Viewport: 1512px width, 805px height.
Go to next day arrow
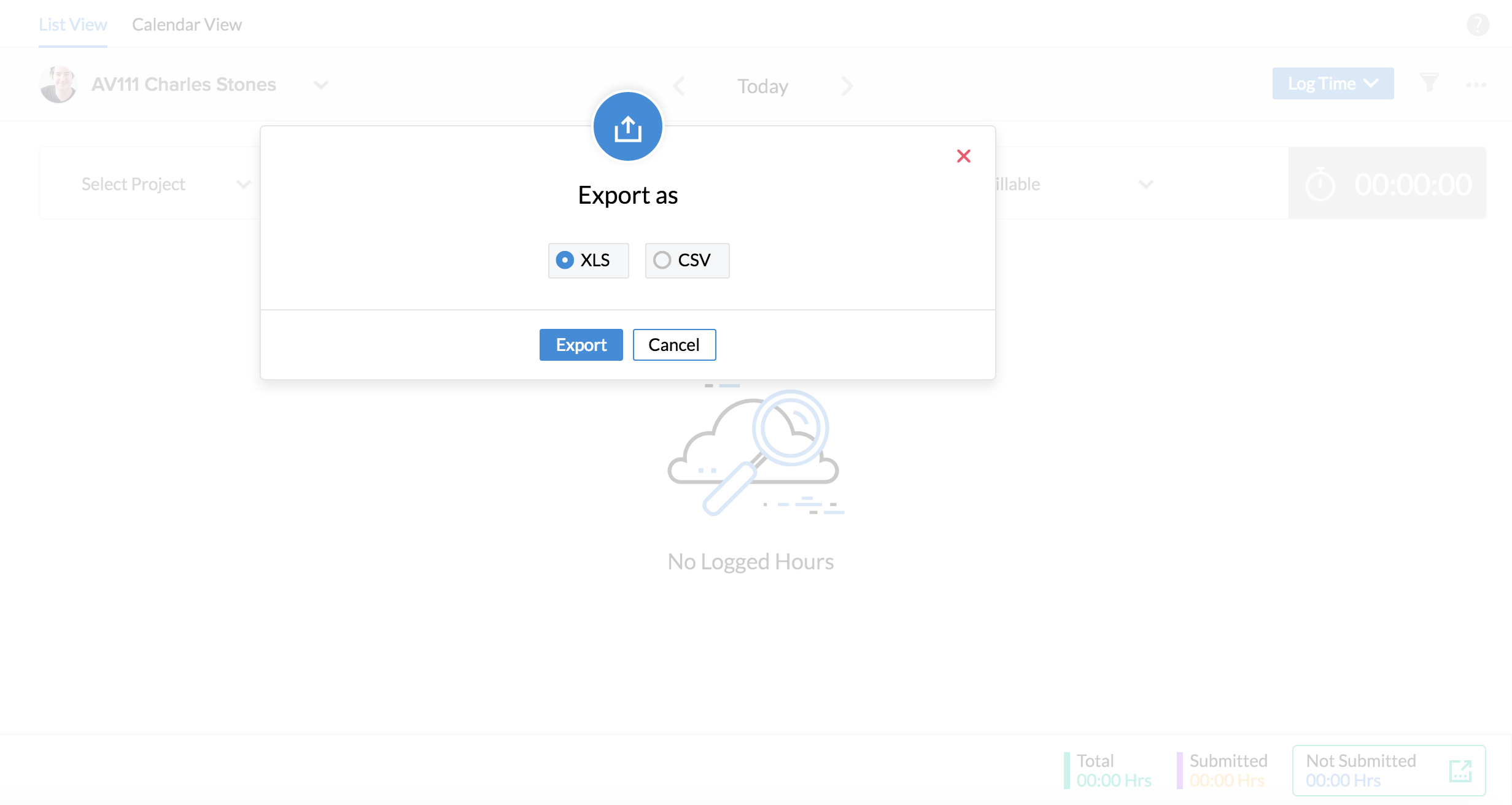(847, 86)
